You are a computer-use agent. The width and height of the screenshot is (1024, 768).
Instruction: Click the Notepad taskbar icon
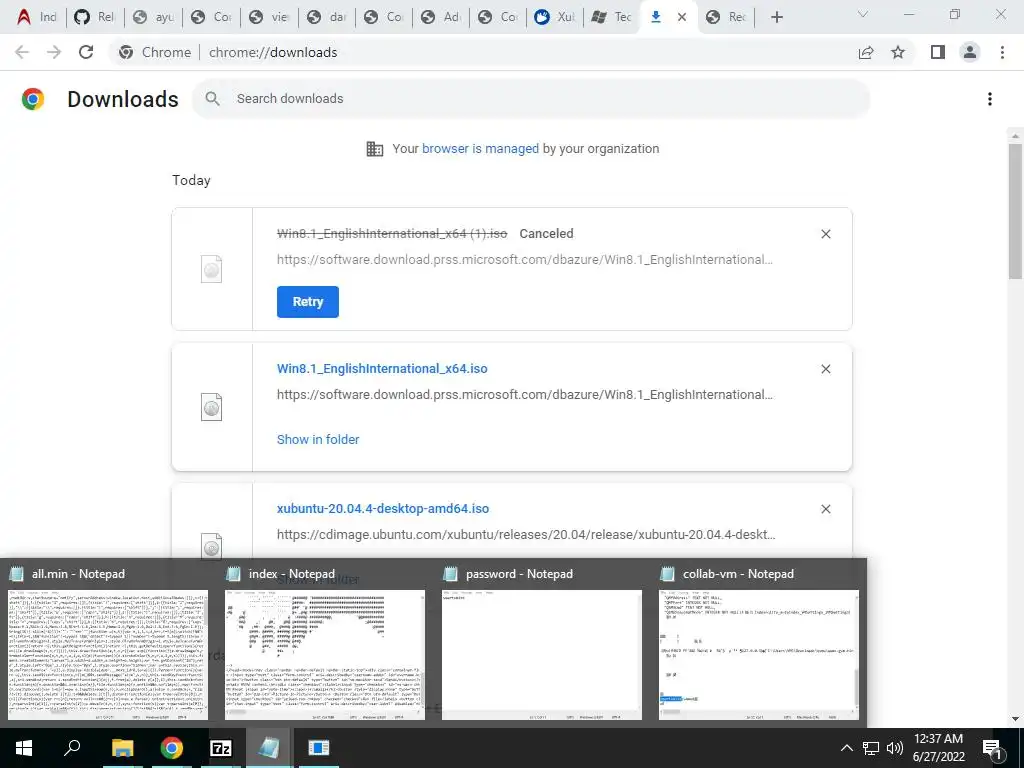coord(269,748)
